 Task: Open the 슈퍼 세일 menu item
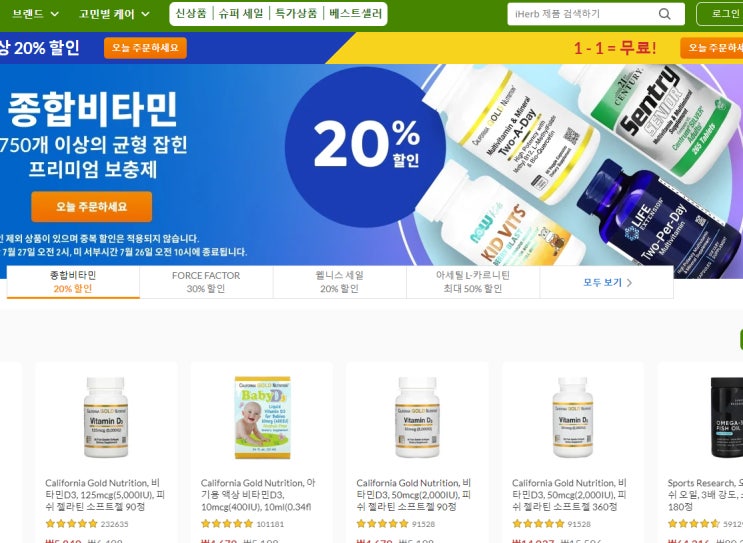(241, 13)
